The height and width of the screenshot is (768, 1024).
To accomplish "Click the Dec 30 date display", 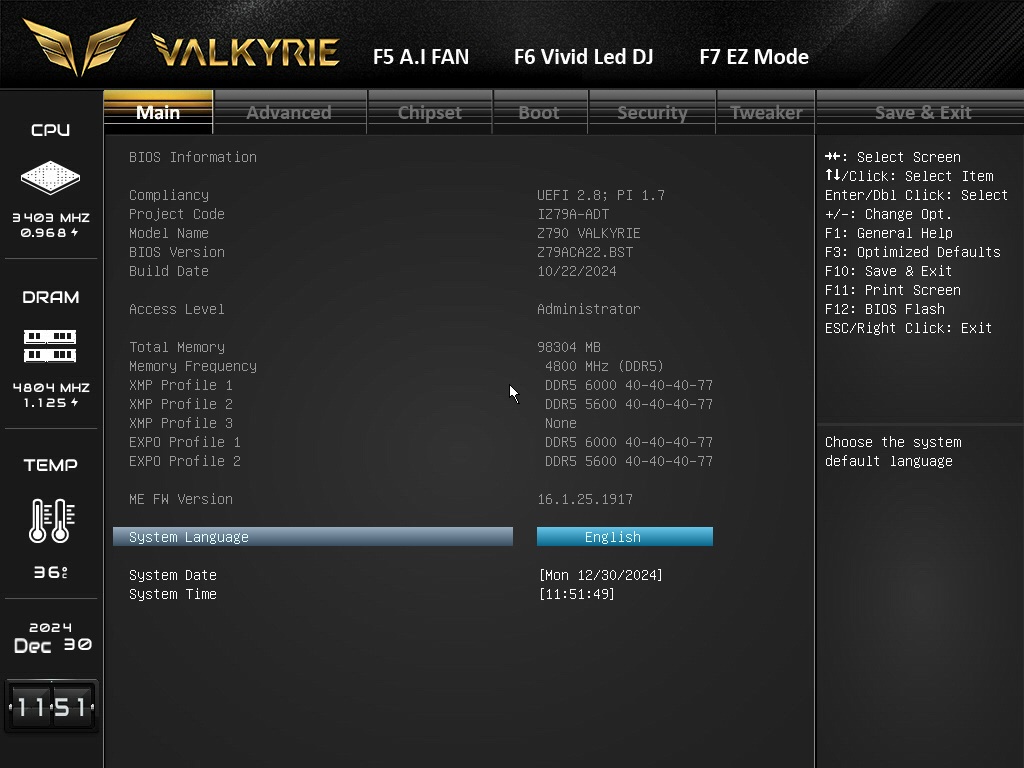I will pos(53,645).
